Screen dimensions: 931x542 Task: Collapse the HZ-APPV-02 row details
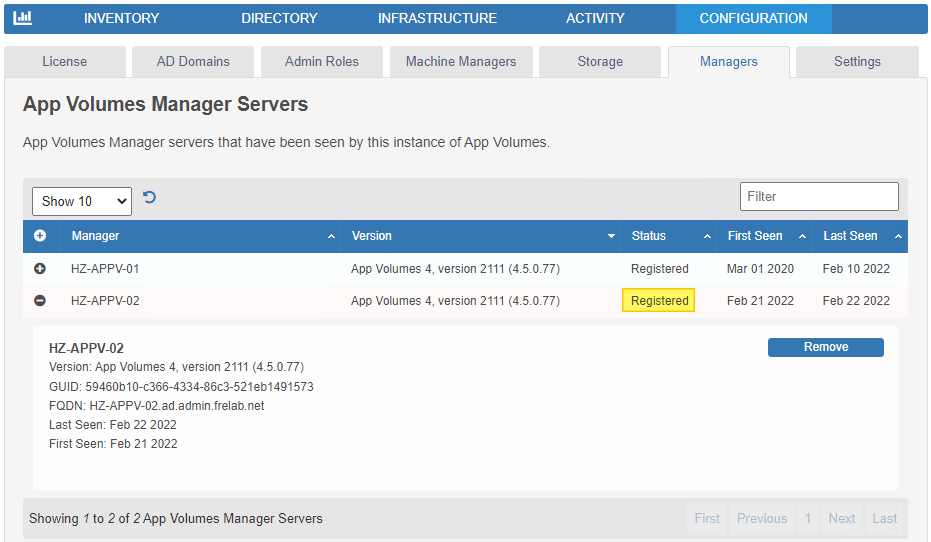(x=40, y=301)
